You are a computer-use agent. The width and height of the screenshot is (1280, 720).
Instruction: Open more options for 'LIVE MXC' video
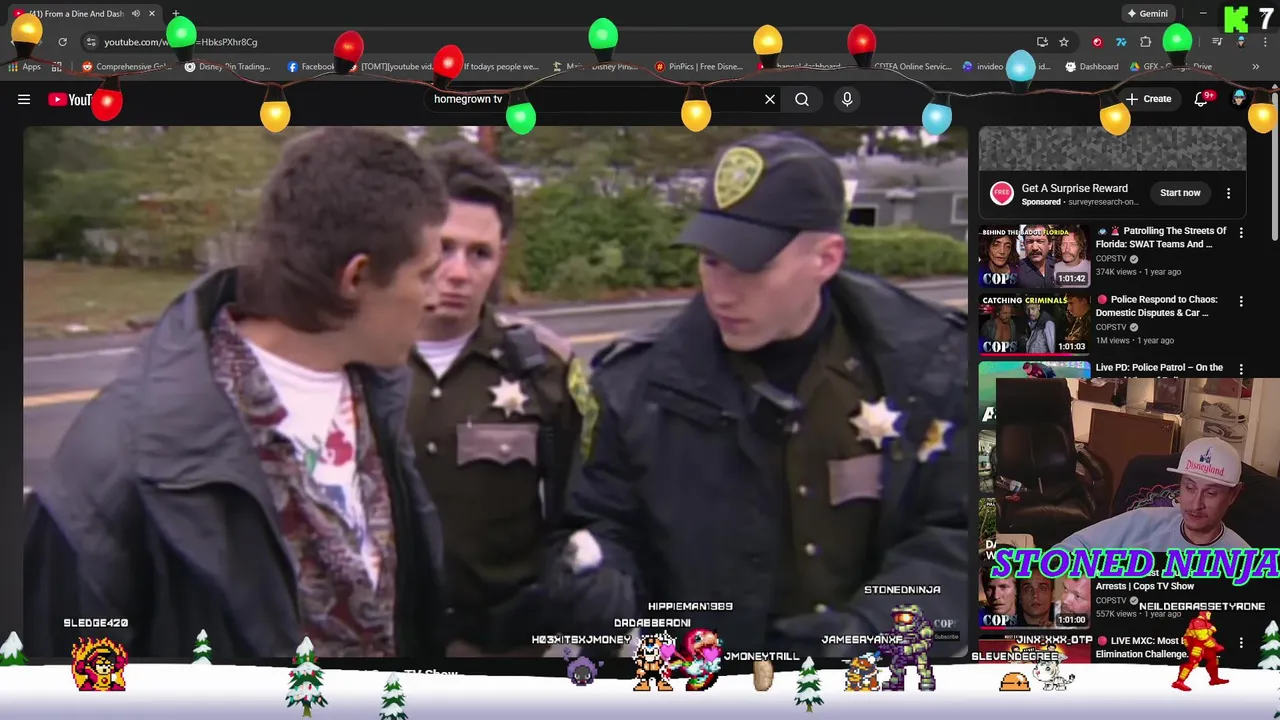(x=1241, y=642)
